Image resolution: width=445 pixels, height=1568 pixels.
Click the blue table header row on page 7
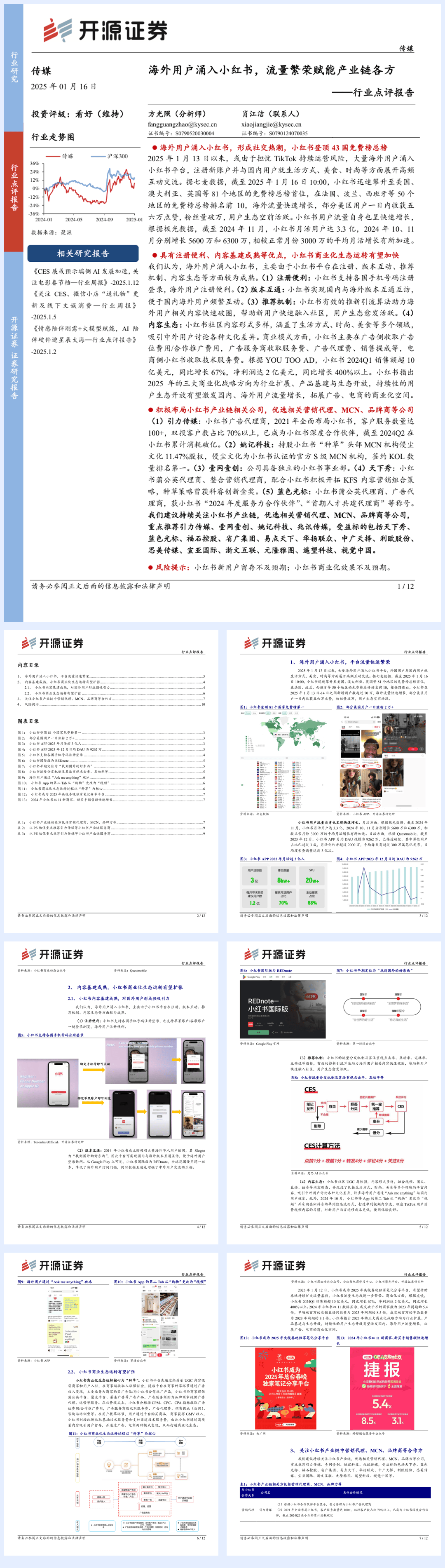click(335, 1493)
